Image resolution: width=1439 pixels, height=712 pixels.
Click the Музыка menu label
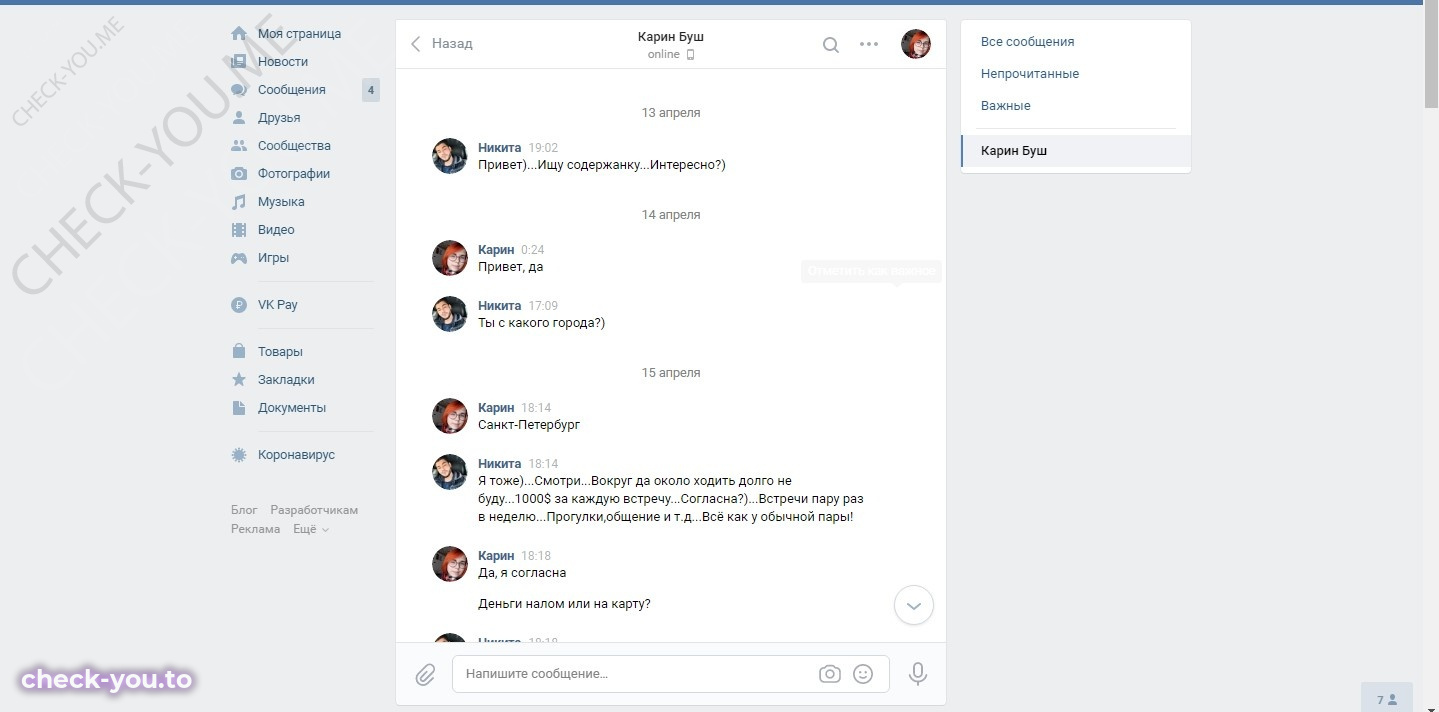tap(282, 202)
